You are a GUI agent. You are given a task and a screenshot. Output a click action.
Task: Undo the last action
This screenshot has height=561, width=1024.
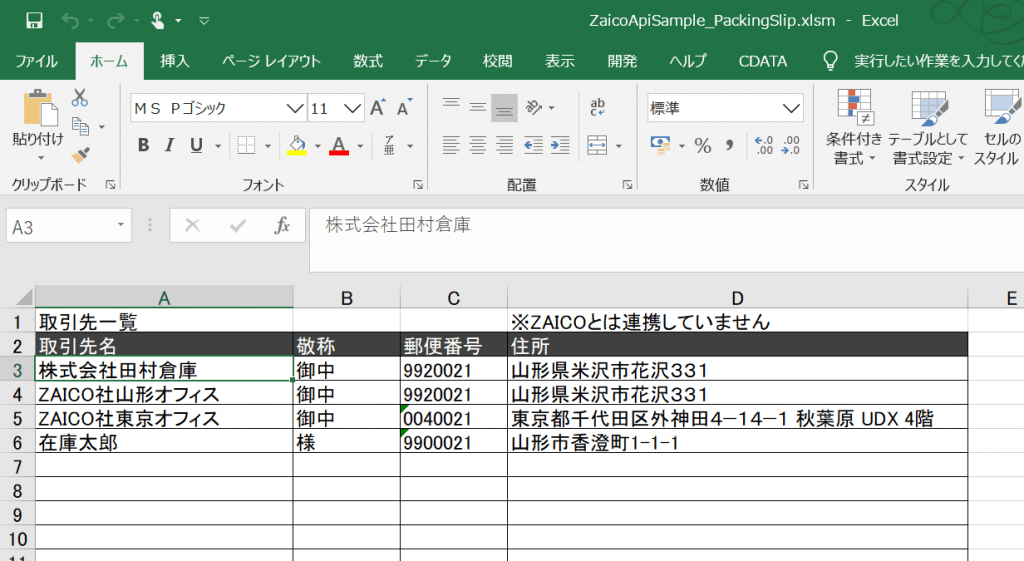(70, 22)
